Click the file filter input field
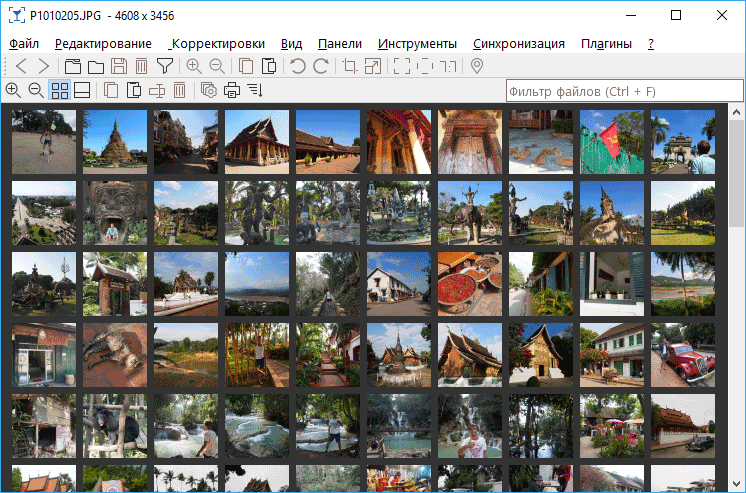746x493 pixels. (x=624, y=92)
